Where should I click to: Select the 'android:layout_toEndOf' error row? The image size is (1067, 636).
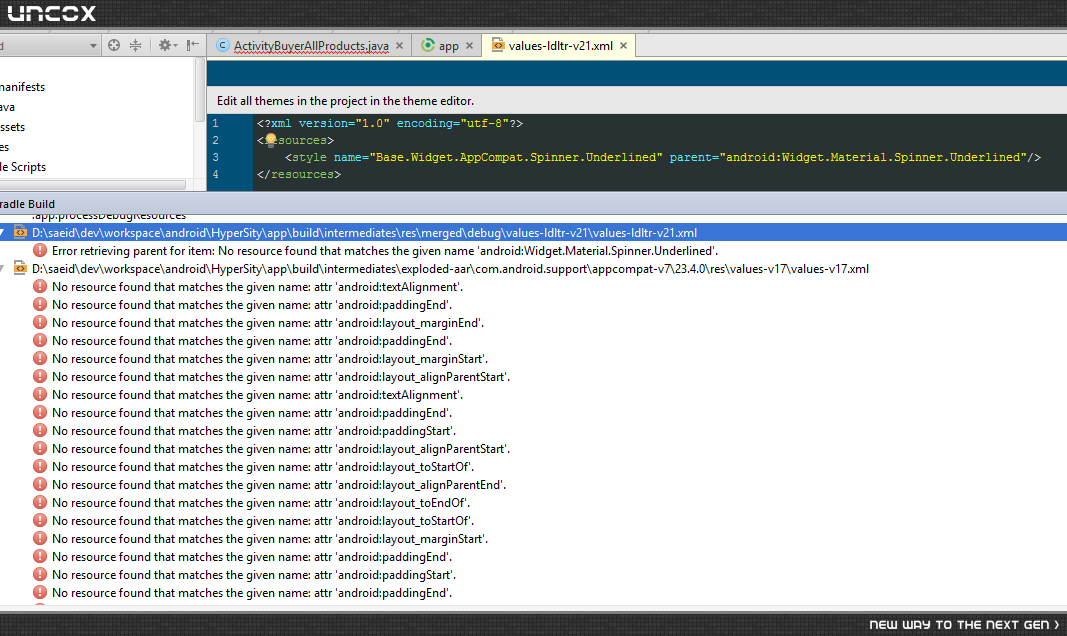click(x=261, y=503)
